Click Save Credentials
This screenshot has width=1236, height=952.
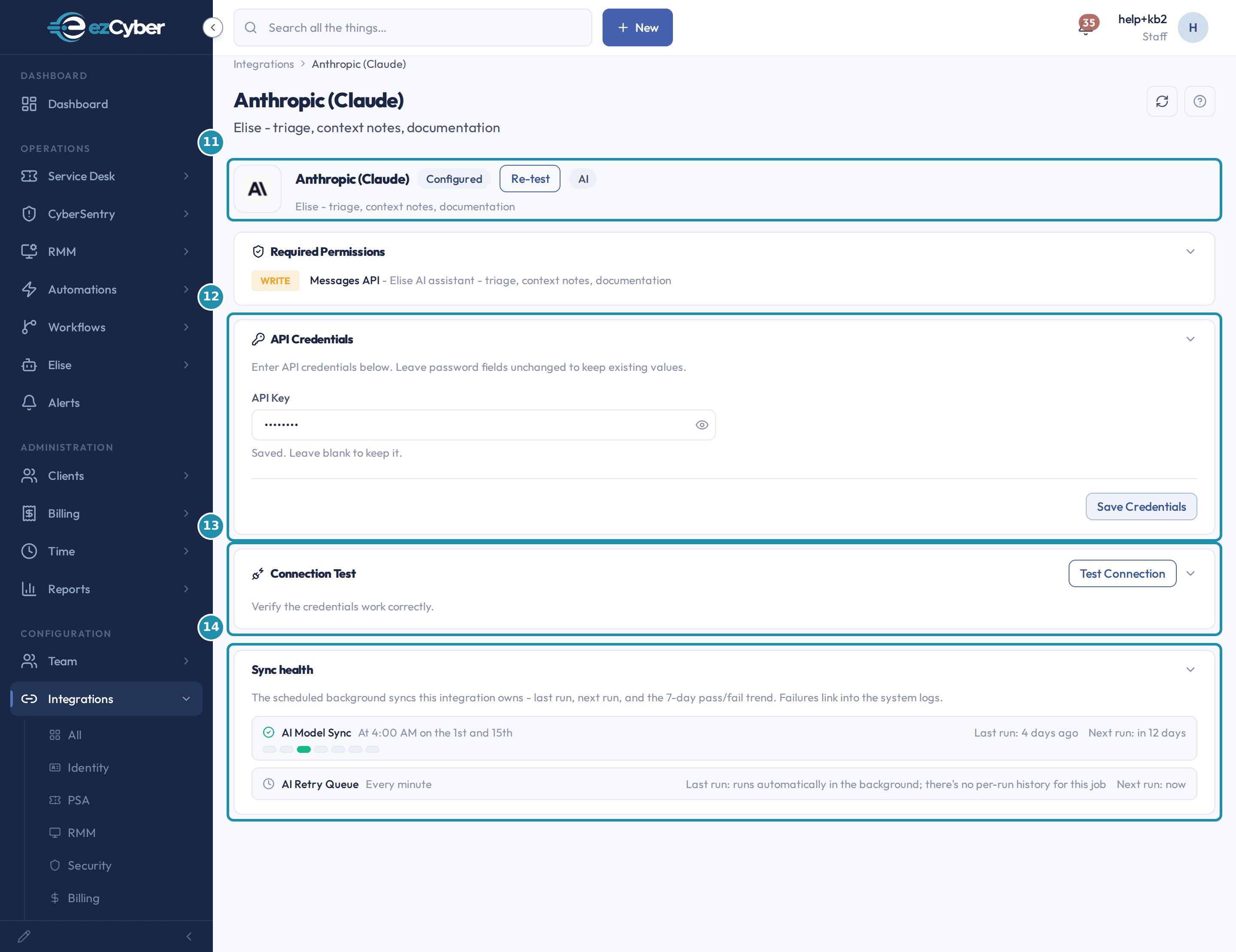1141,506
